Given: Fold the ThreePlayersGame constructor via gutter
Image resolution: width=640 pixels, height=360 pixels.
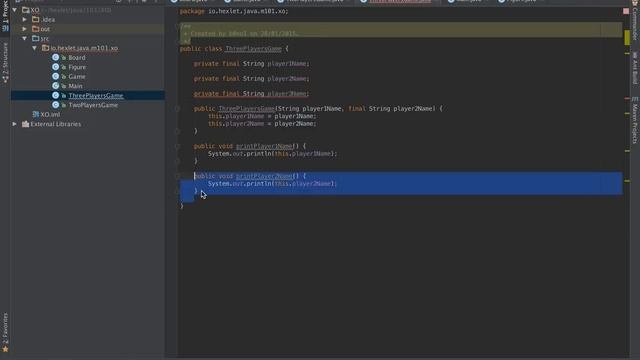Looking at the screenshot, I should pyautogui.click(x=177, y=109).
